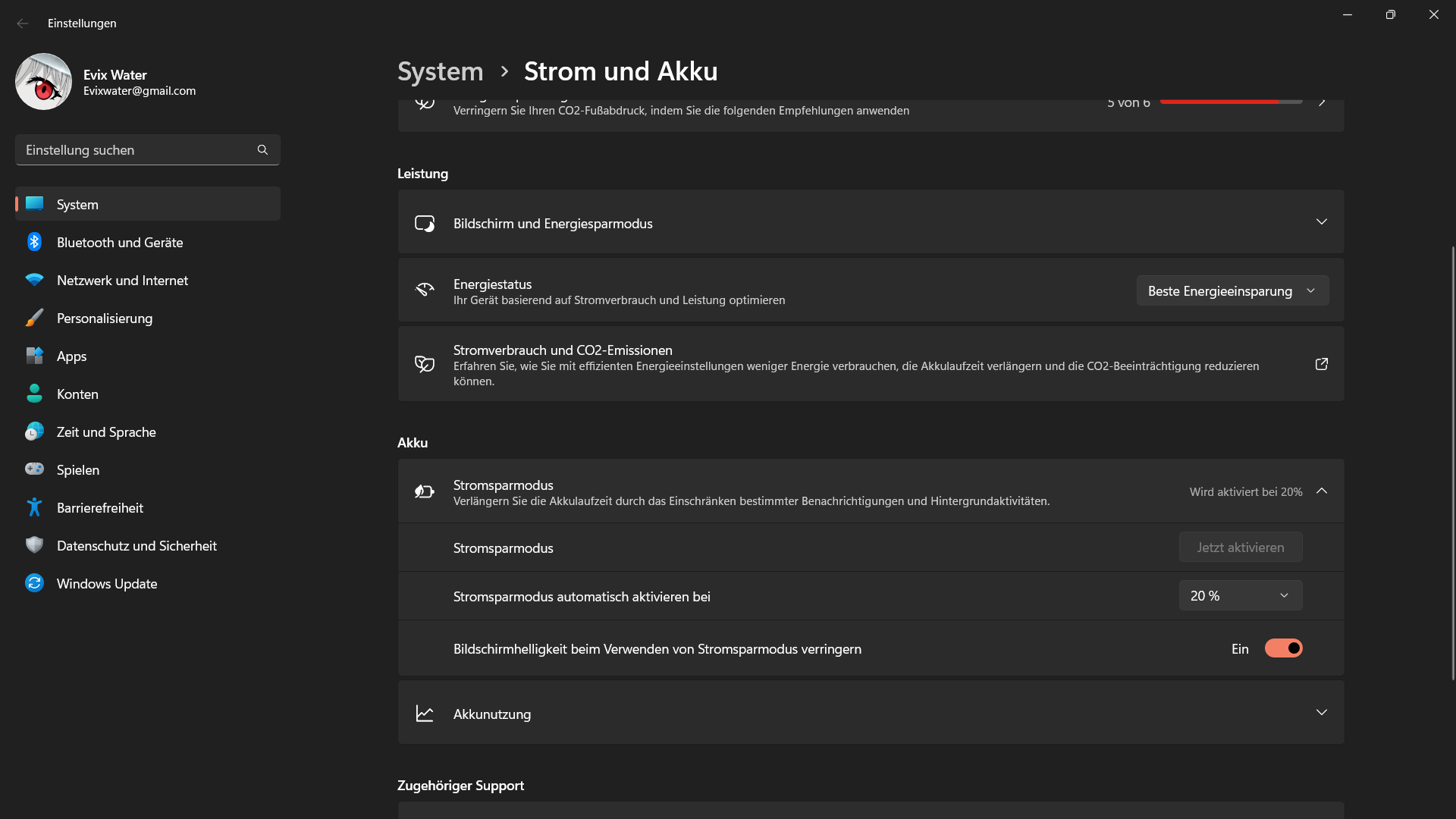Expand the Bildschirm und Energiesparmodus section
The height and width of the screenshot is (819, 1456).
click(1321, 222)
